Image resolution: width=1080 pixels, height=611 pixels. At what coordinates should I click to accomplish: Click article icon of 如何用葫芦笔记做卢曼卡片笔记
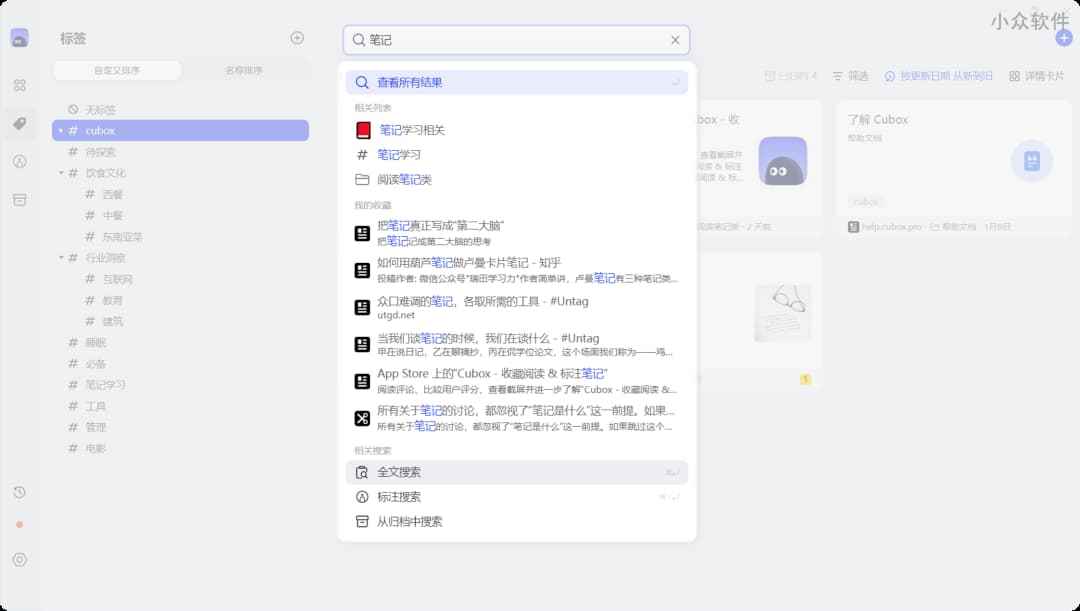(x=362, y=270)
